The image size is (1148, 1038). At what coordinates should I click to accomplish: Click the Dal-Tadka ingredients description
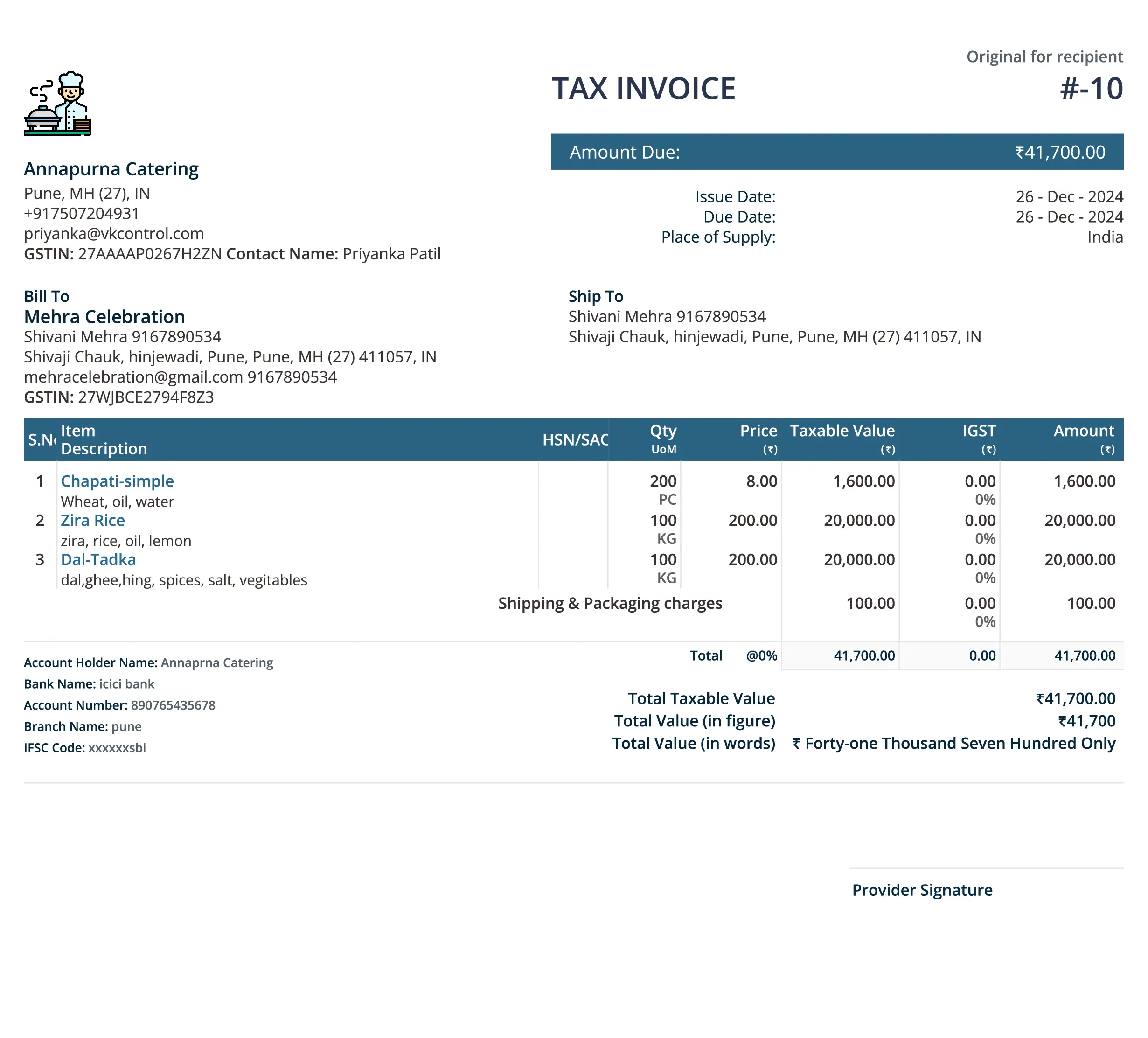click(184, 580)
